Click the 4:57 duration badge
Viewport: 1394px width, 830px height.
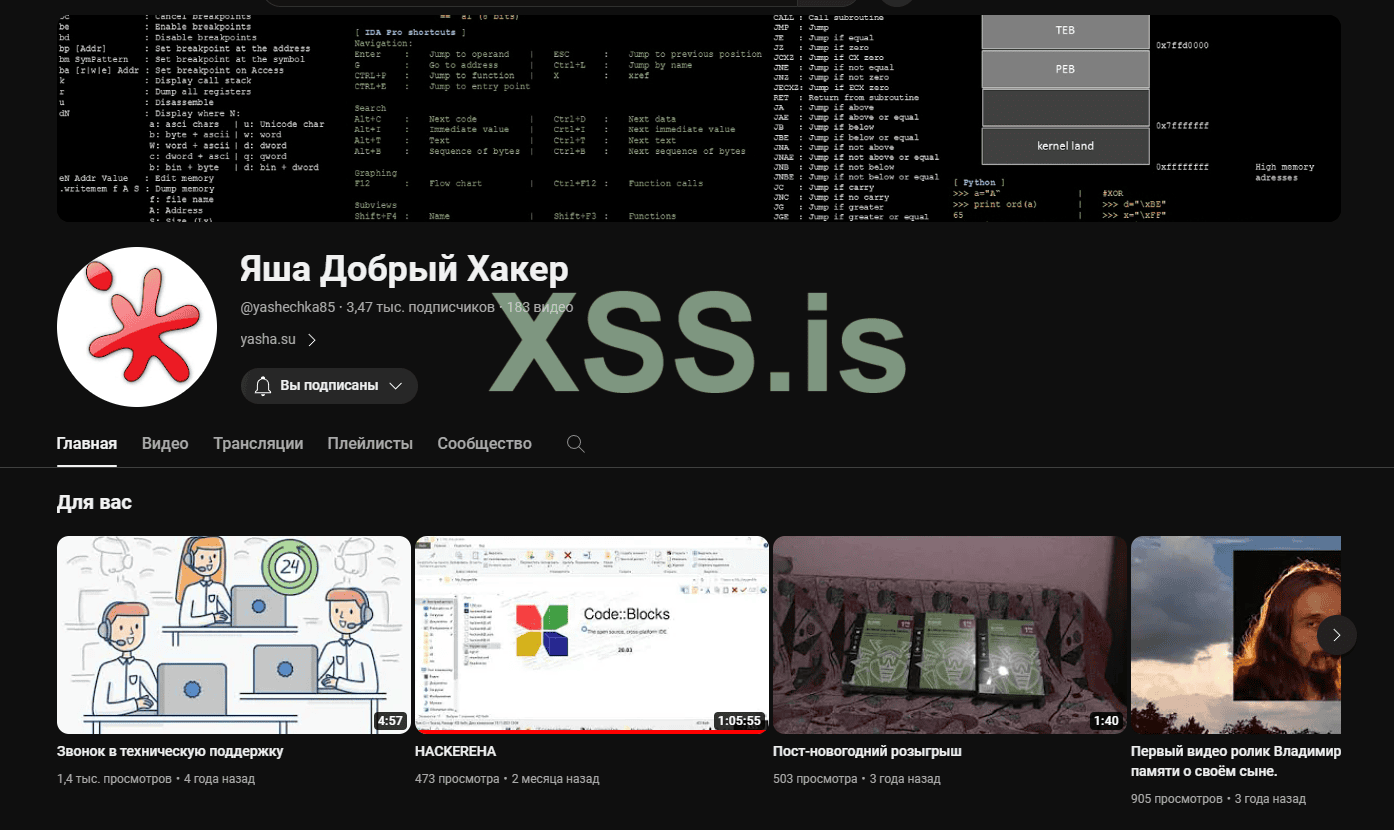(390, 720)
